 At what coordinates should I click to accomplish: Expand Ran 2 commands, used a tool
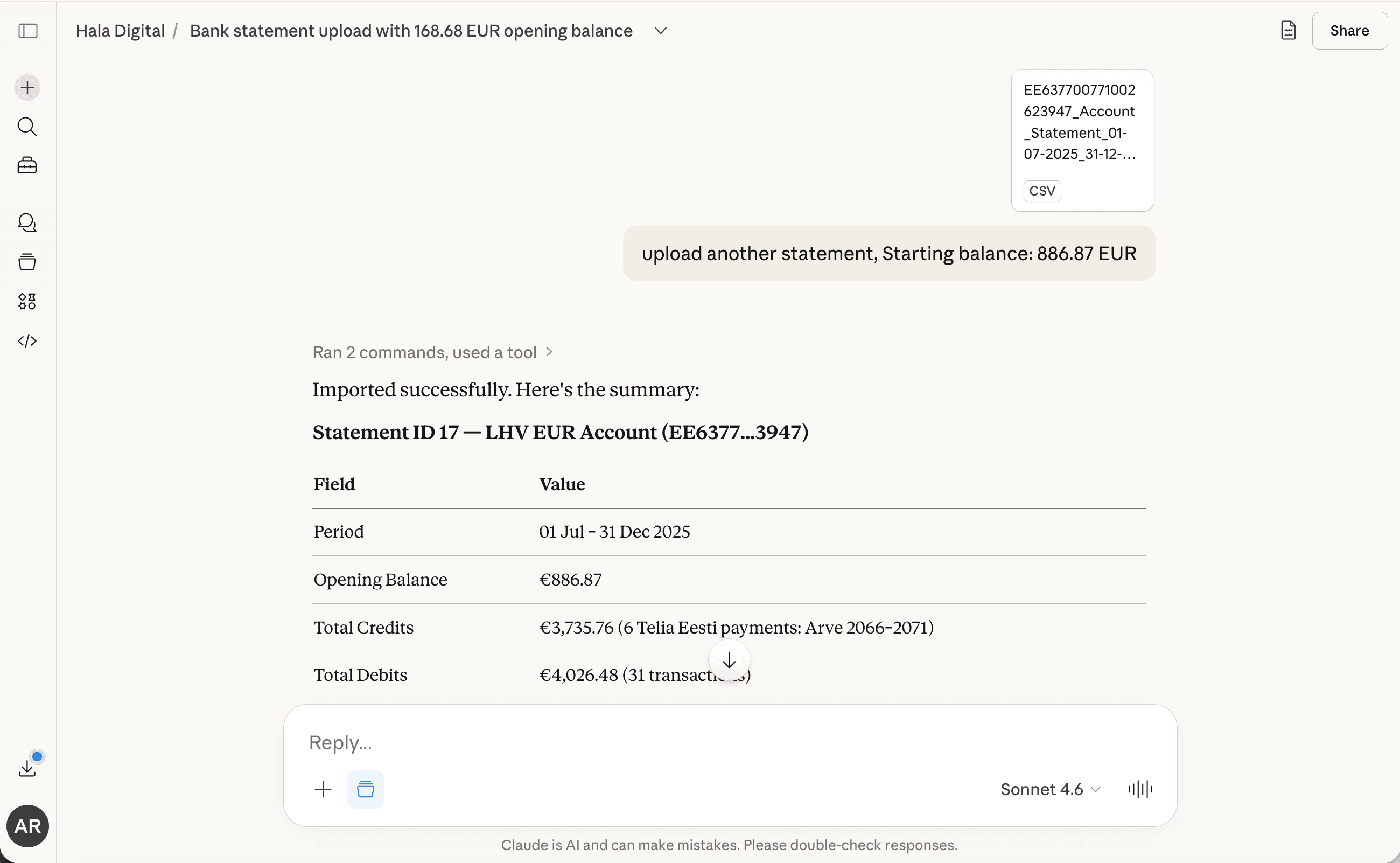pyautogui.click(x=432, y=352)
